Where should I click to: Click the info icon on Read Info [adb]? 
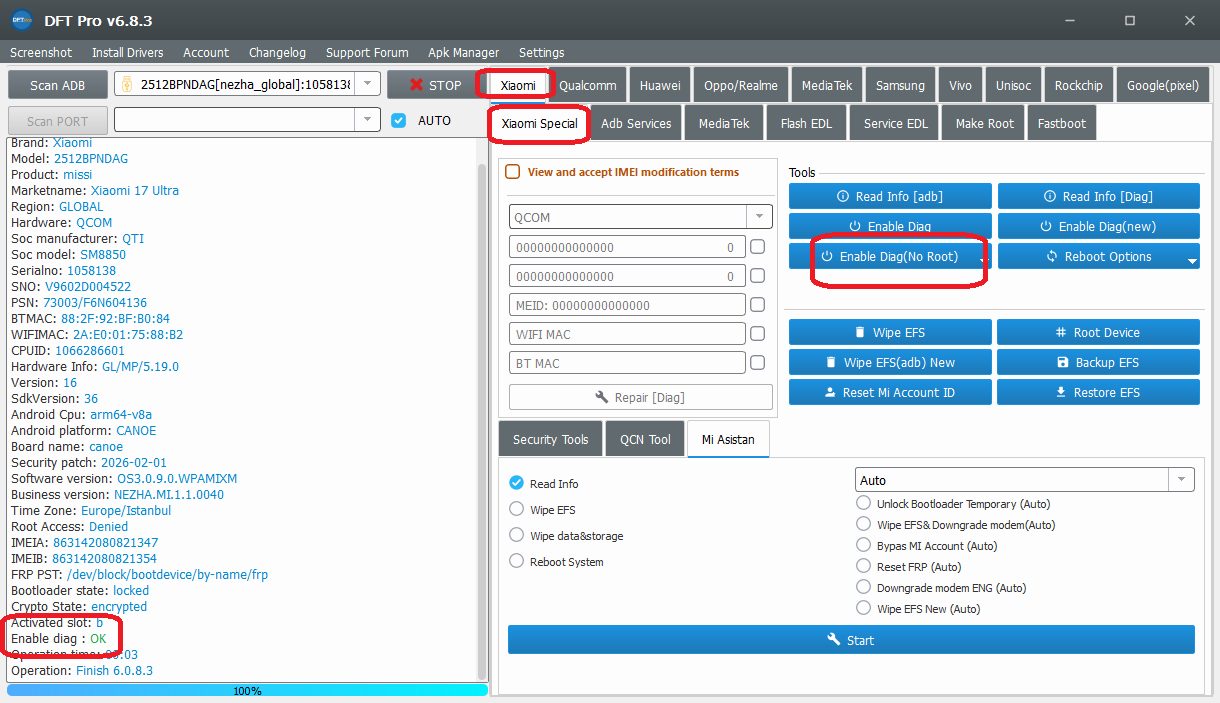click(x=842, y=197)
